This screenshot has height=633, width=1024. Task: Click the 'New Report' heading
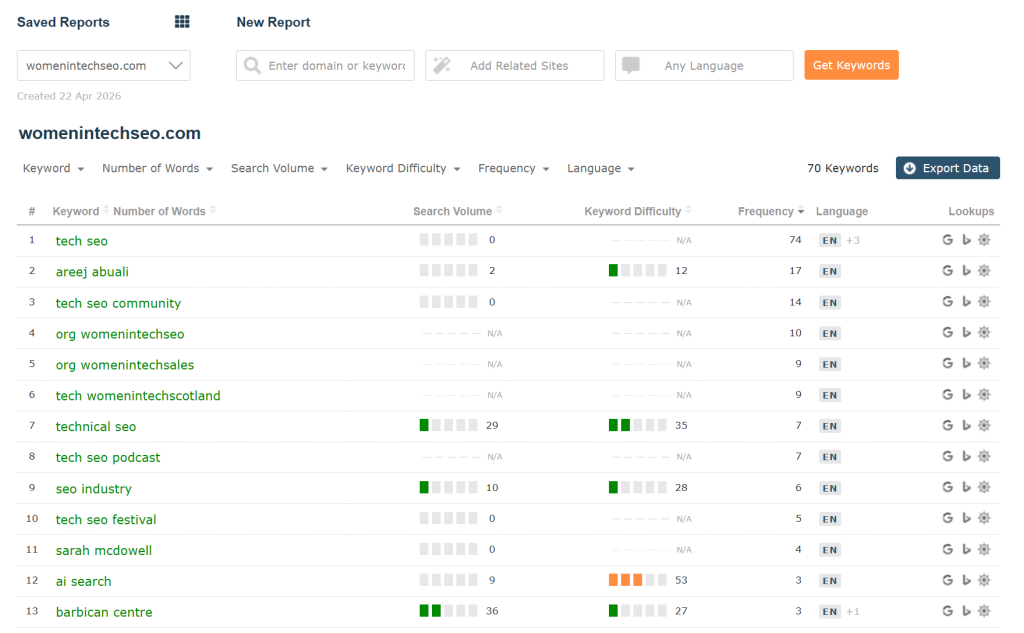tap(273, 22)
